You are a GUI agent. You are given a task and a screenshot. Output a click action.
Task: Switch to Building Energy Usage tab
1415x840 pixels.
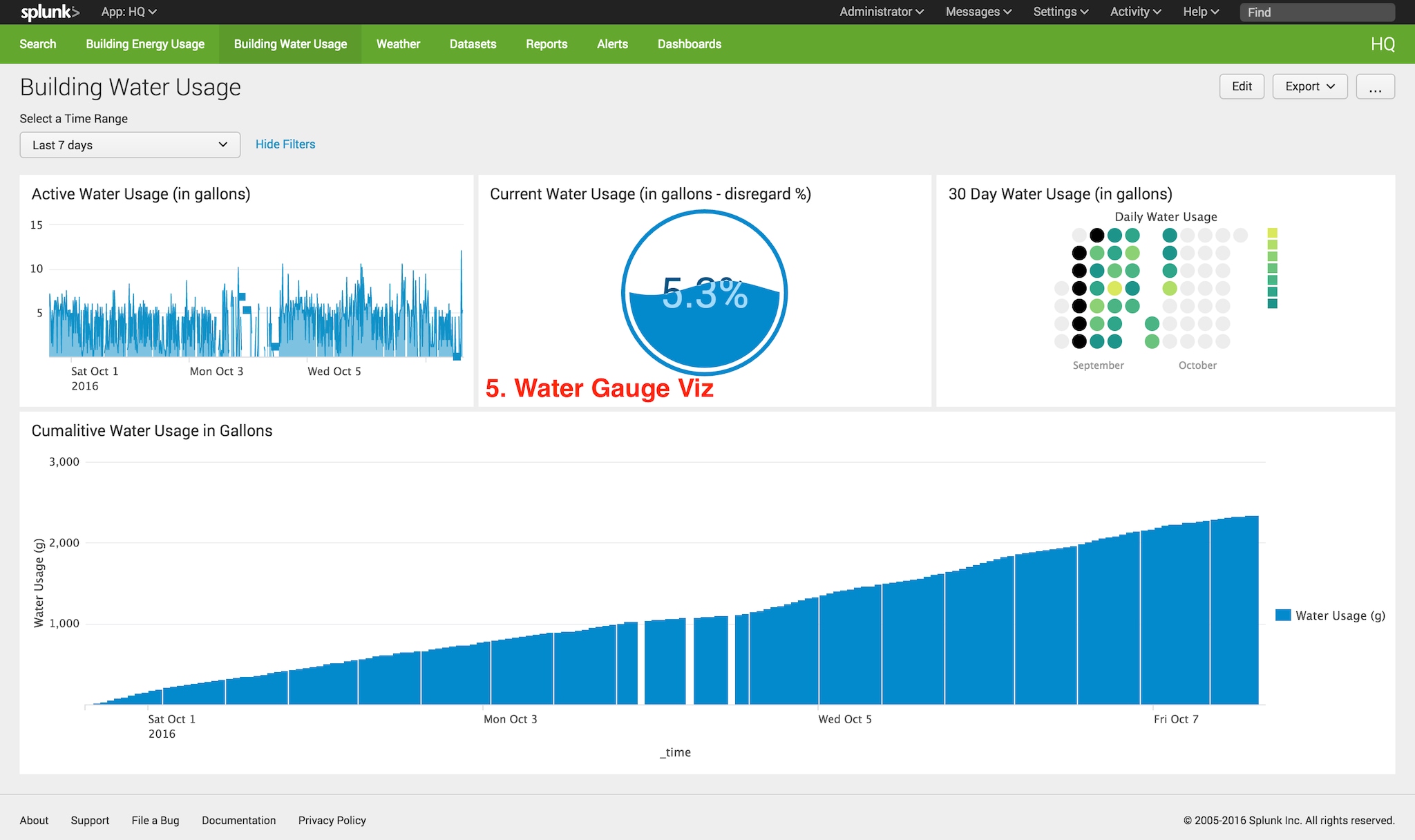point(145,44)
